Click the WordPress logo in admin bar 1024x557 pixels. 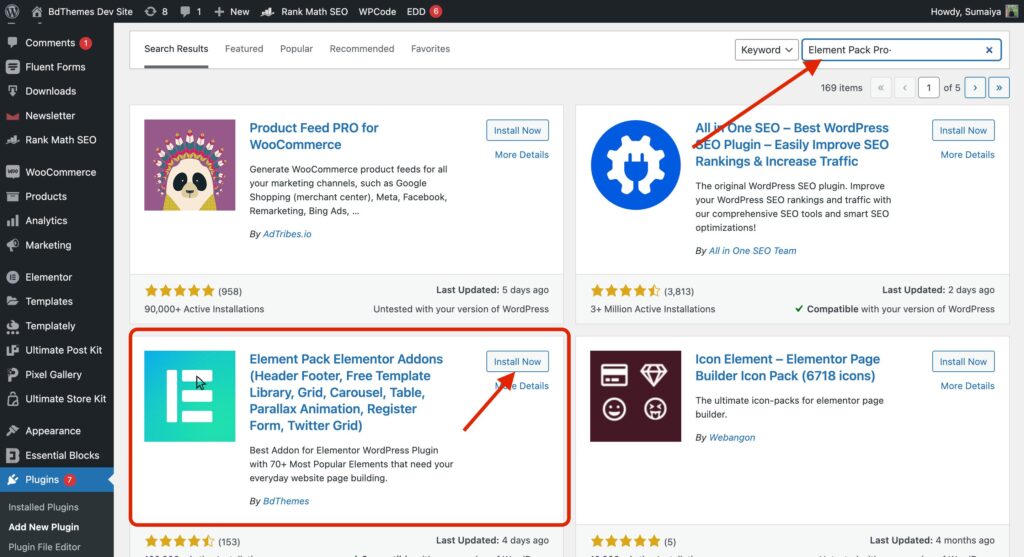point(12,11)
